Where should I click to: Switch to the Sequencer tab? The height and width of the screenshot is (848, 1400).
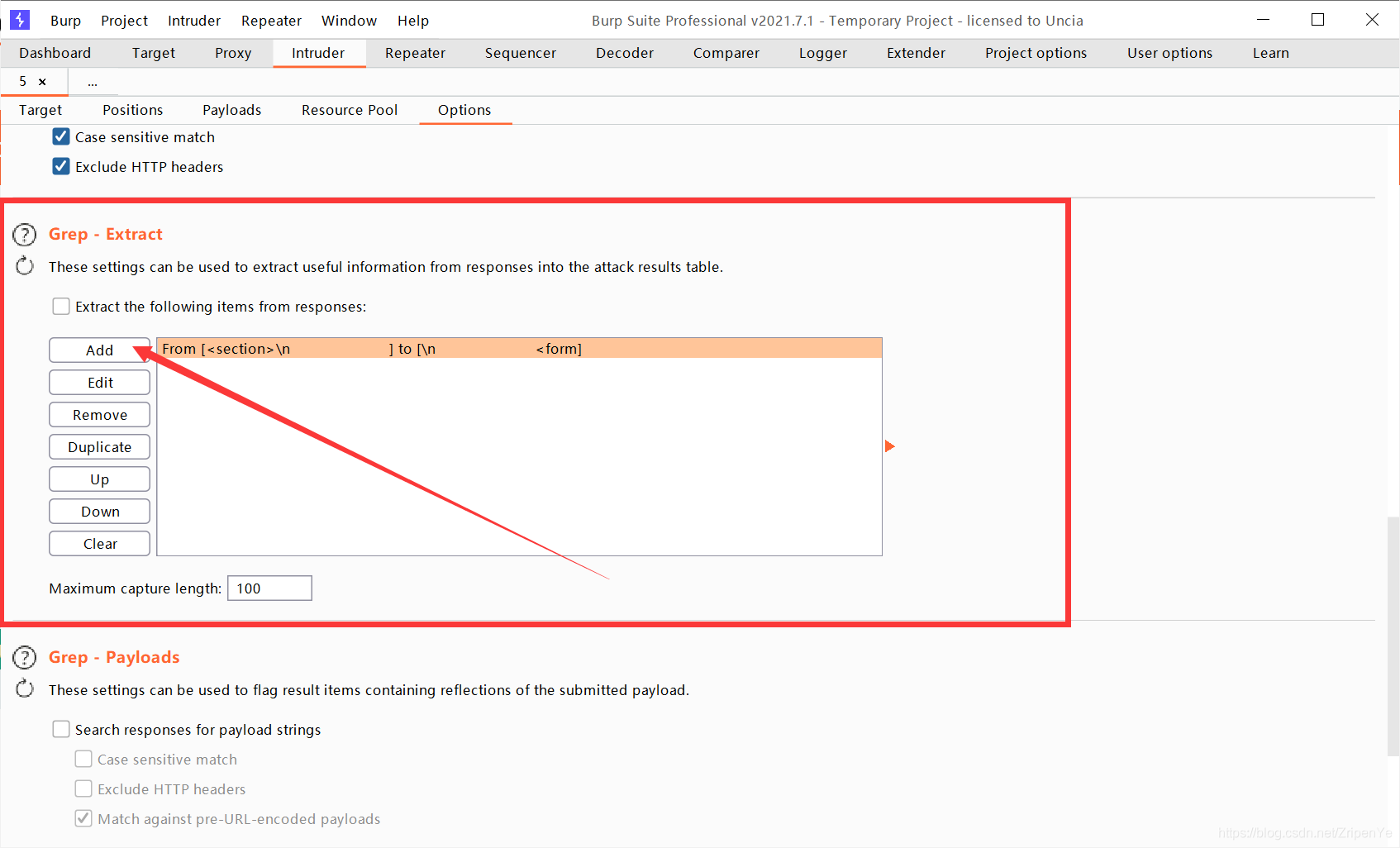pyautogui.click(x=521, y=53)
